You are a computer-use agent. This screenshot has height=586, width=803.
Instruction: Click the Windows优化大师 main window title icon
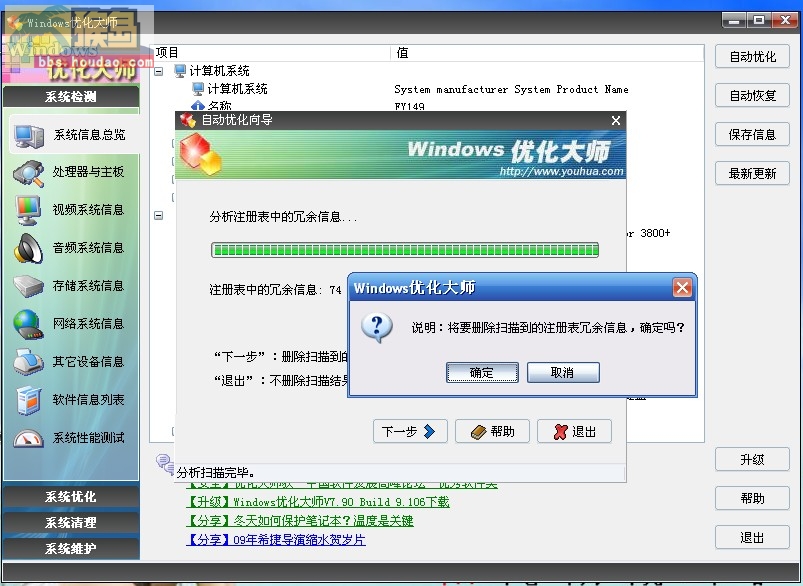14,23
